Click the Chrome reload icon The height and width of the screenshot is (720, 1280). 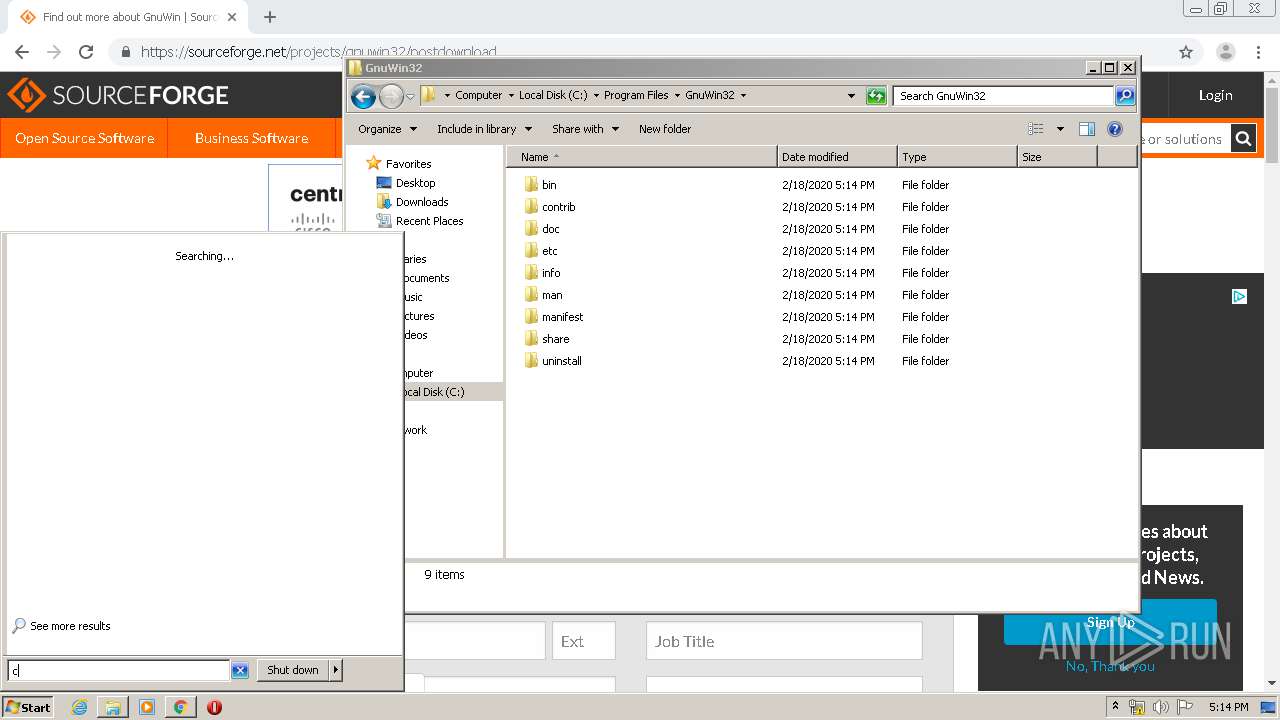point(86,52)
